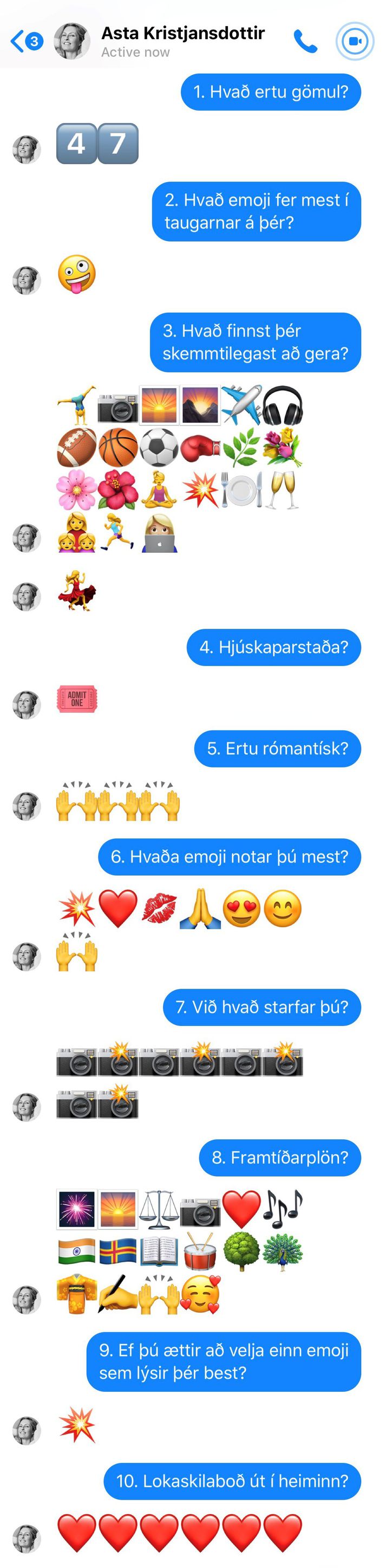Tap the zany face emoji reply

coord(76,274)
